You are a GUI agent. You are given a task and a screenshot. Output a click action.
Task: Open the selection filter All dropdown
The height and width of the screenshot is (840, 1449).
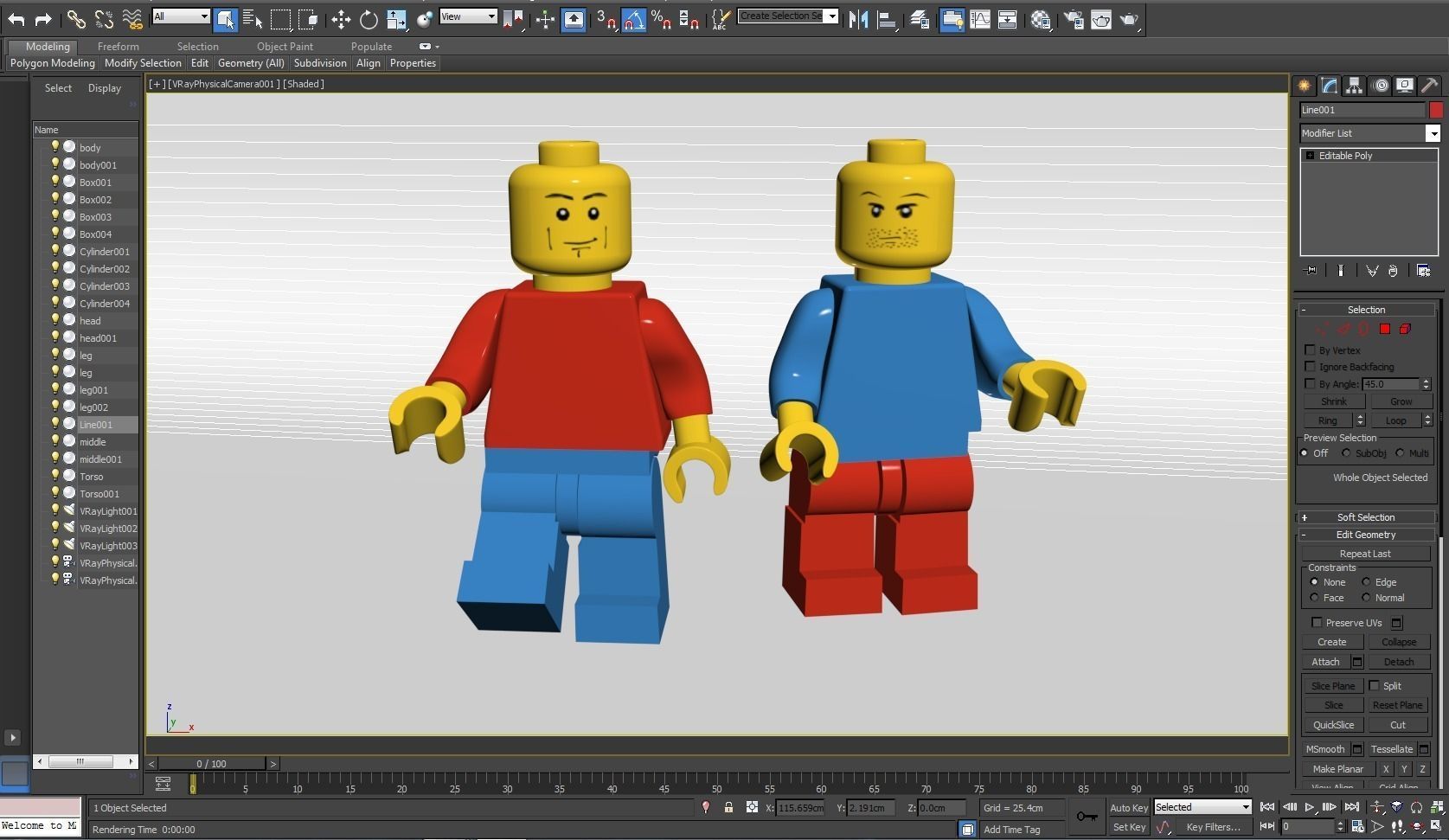(x=181, y=16)
